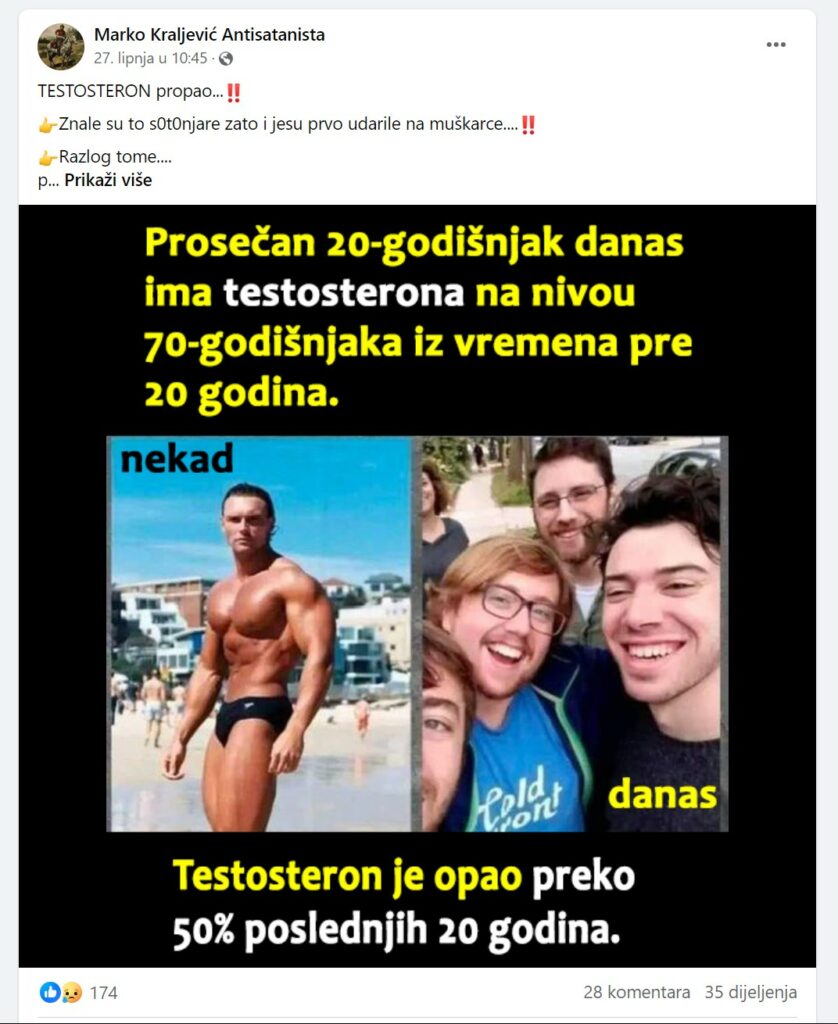Open the post options three-dot menu
The height and width of the screenshot is (1024, 838).
click(775, 44)
